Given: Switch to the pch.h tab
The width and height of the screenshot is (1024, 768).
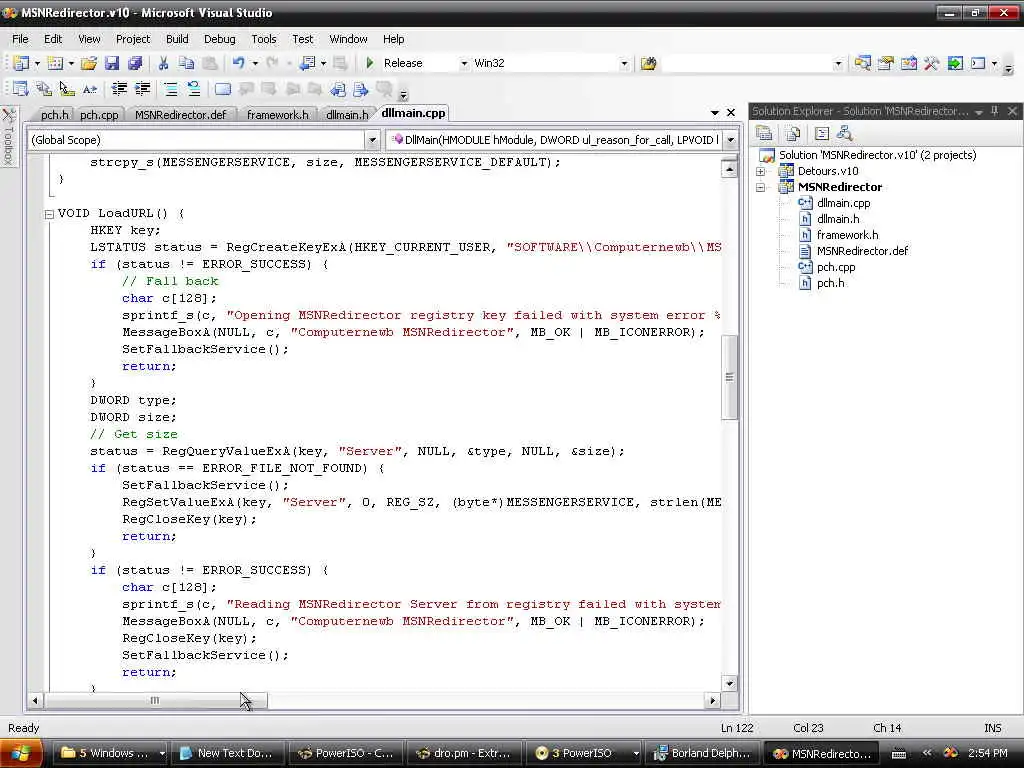Looking at the screenshot, I should [x=54, y=115].
